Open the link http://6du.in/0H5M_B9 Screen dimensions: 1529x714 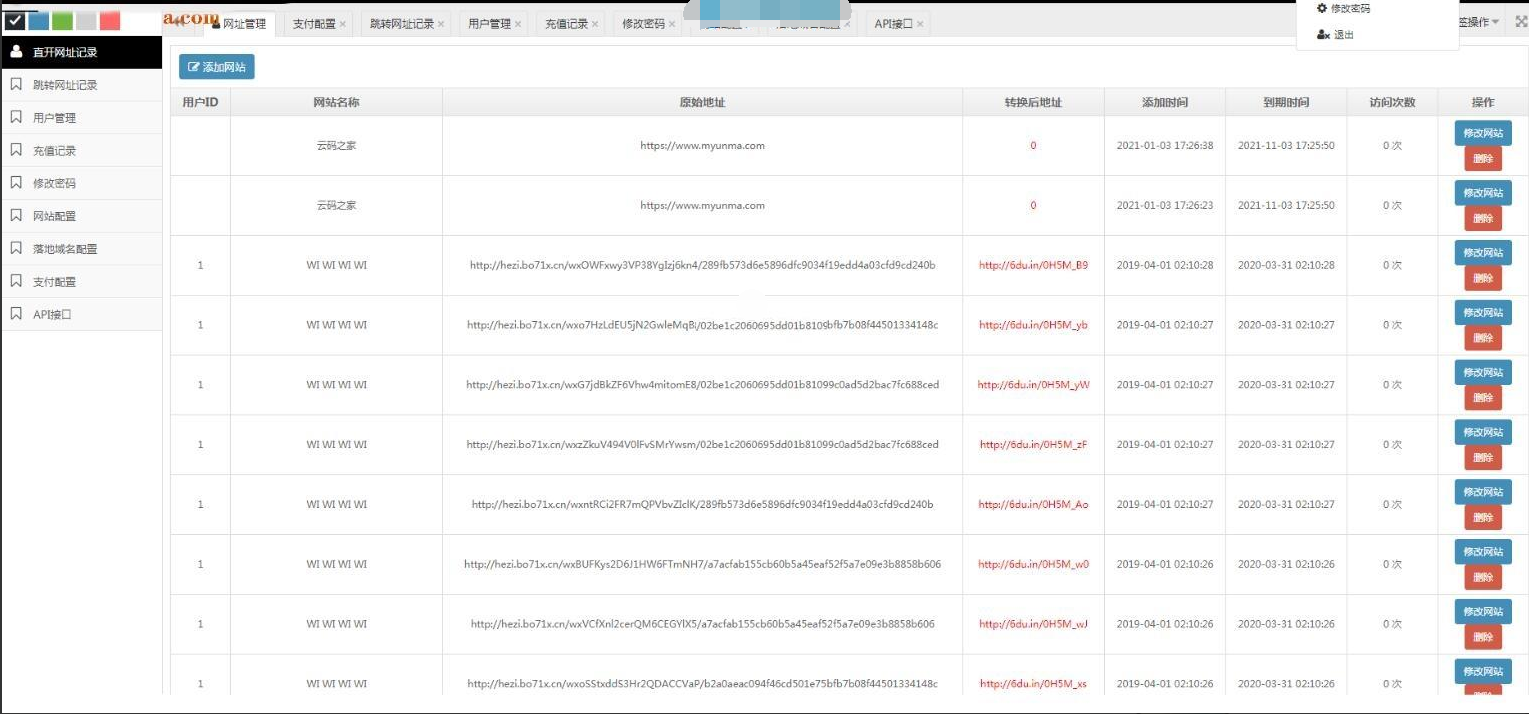(x=1033, y=265)
